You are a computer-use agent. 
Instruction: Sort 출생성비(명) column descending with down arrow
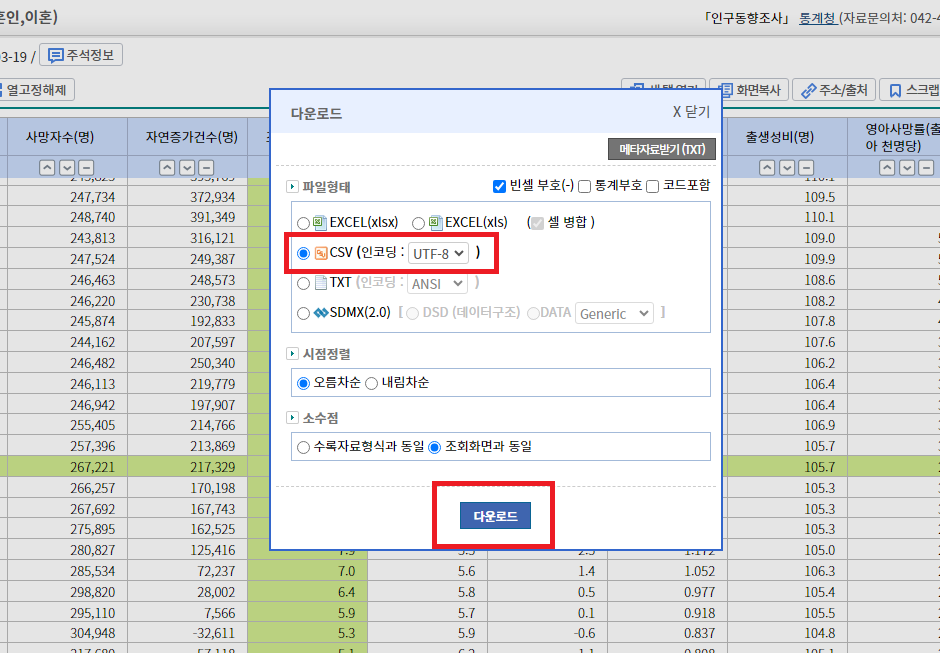pyautogui.click(x=787, y=168)
